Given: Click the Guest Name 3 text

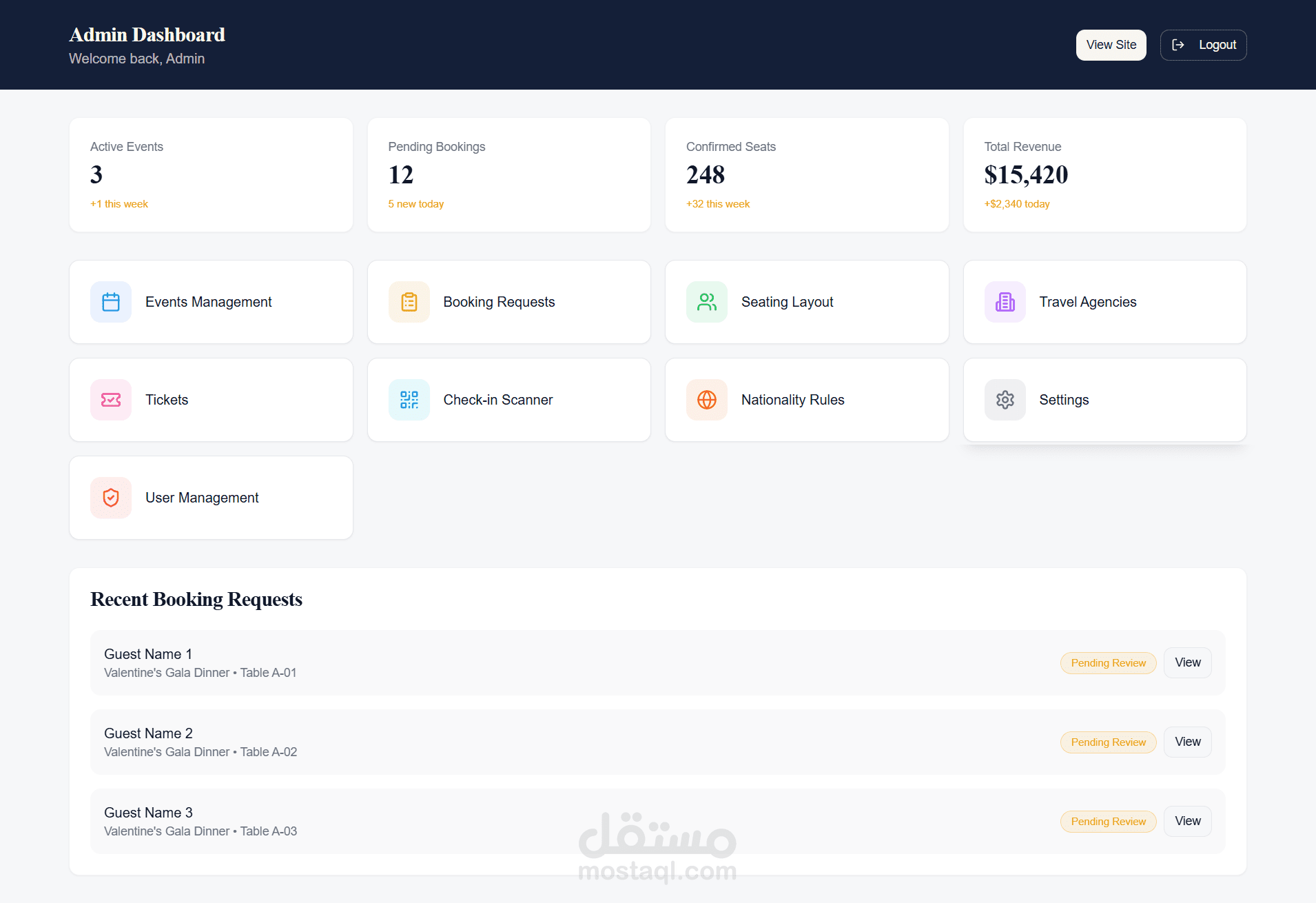Looking at the screenshot, I should pyautogui.click(x=148, y=813).
